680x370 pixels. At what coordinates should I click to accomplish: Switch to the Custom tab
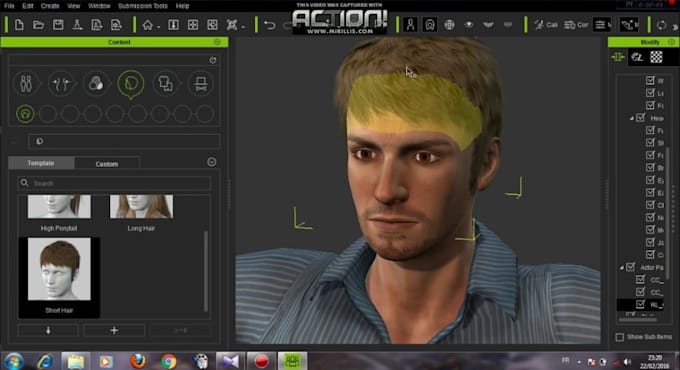107,164
